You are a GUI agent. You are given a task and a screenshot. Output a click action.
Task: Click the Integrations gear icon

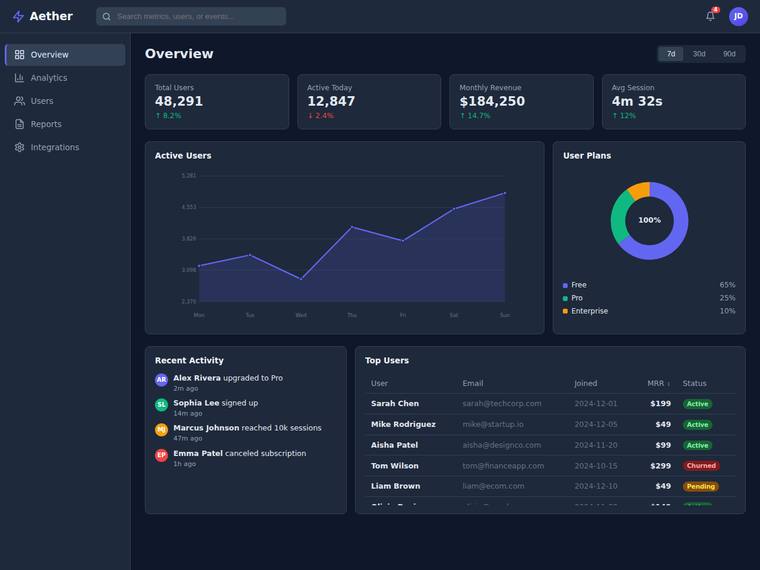coord(19,147)
